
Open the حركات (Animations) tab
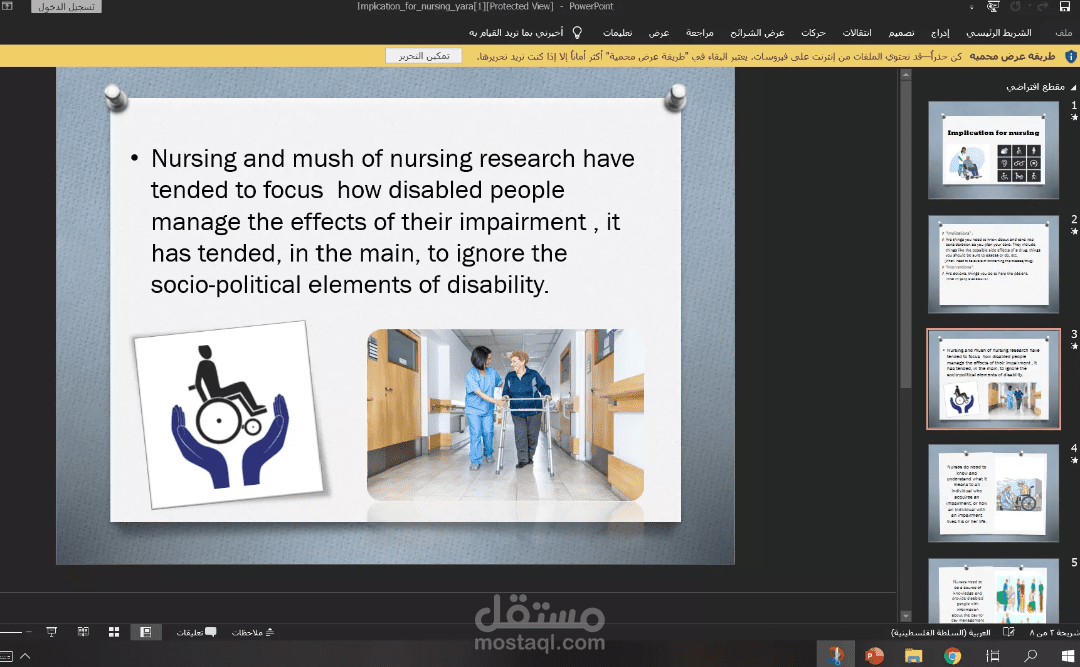(813, 32)
